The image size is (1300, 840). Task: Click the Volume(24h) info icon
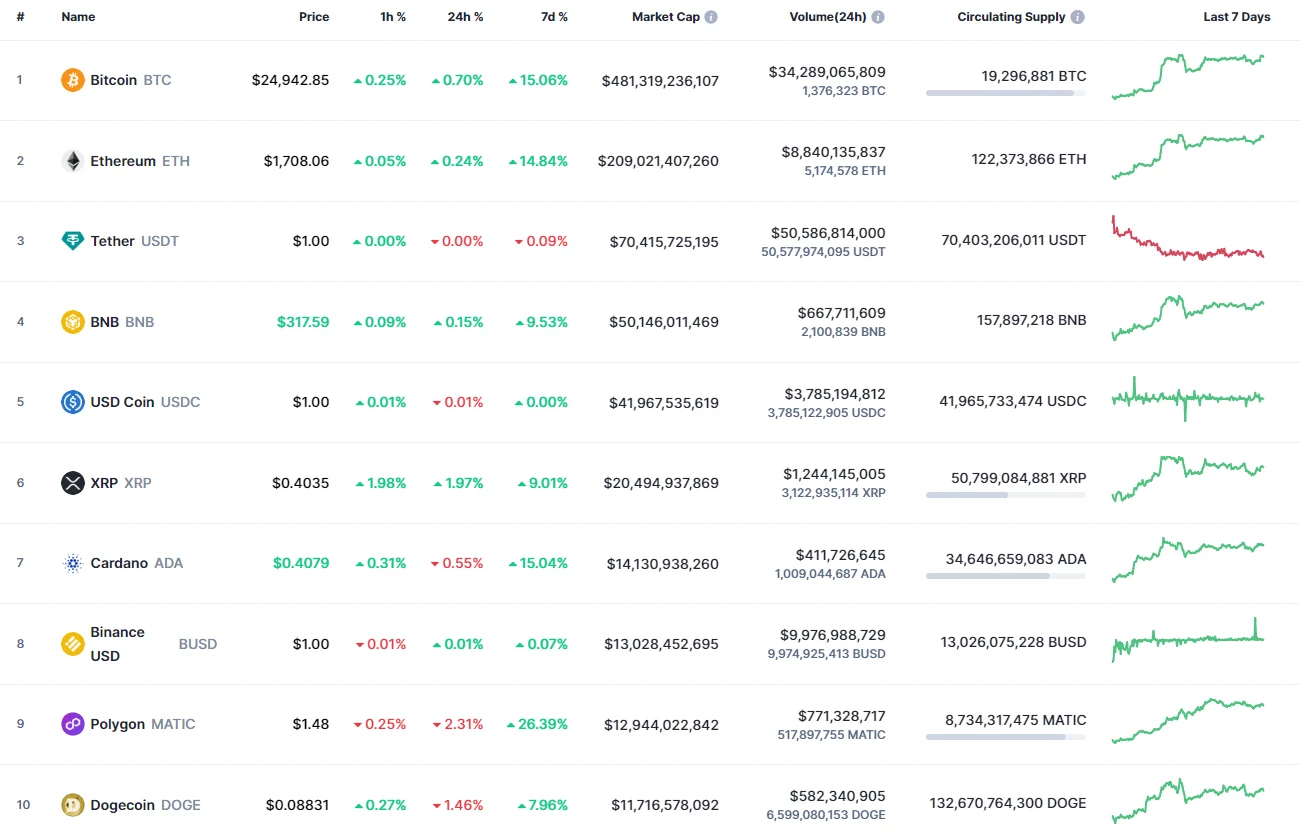point(877,17)
